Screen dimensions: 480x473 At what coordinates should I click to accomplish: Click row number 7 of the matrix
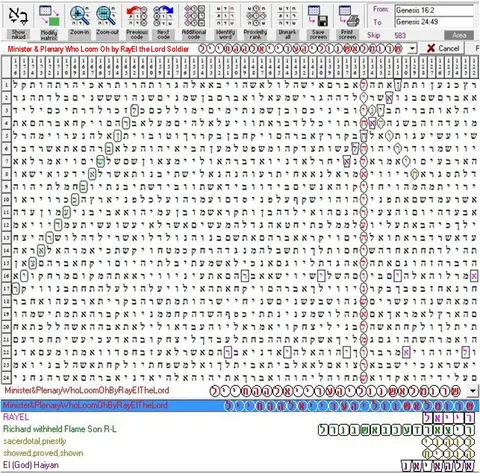click(x=6, y=161)
